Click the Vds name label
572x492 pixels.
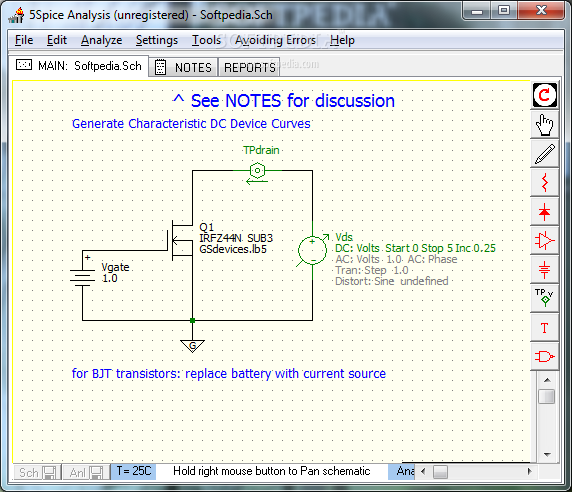344,237
